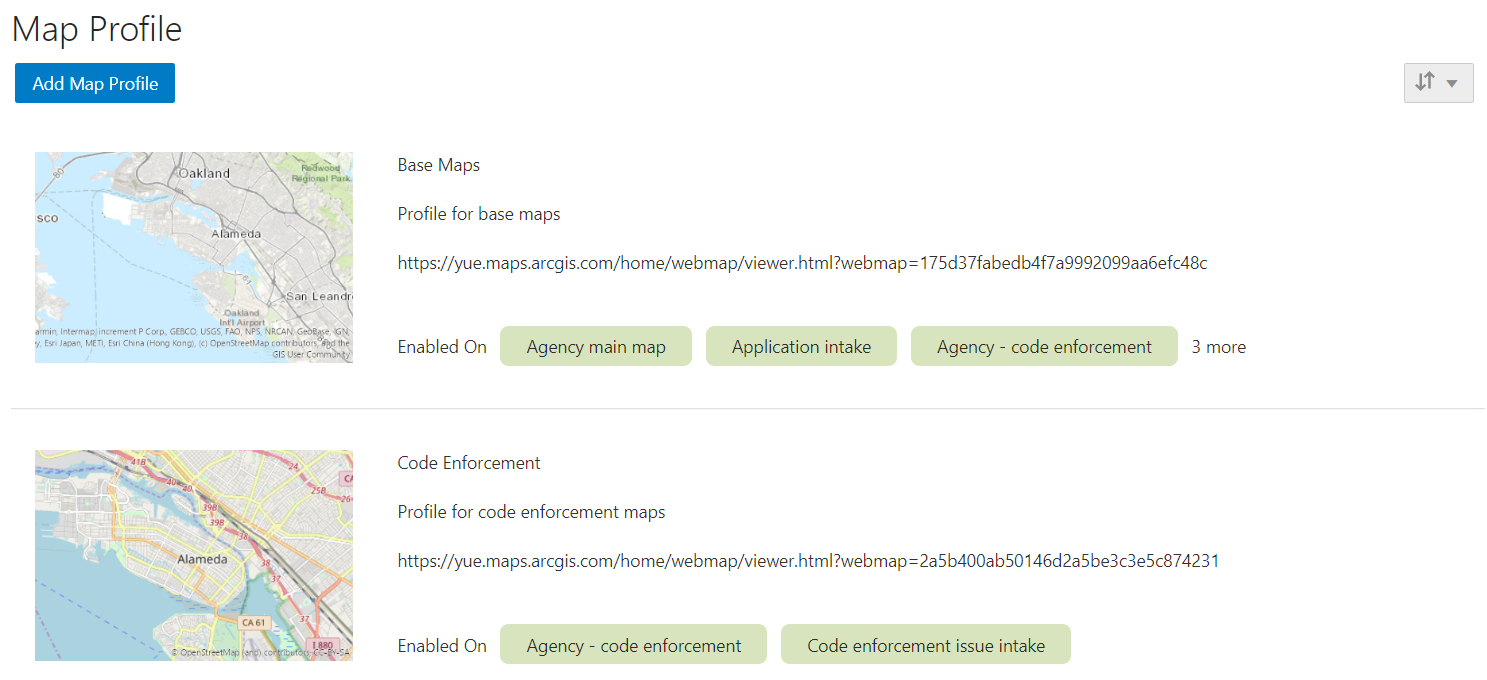Select the Agency main map chip
This screenshot has width=1487, height=680.
pos(595,345)
